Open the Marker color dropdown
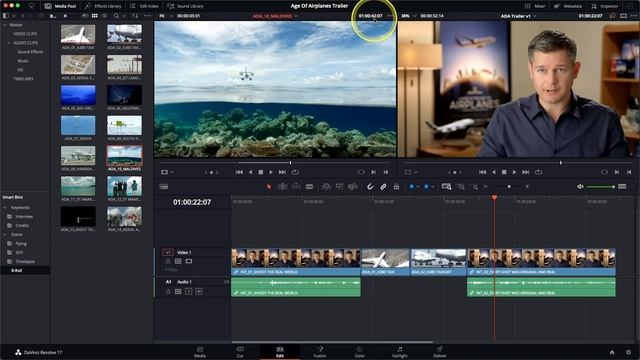 point(432,187)
